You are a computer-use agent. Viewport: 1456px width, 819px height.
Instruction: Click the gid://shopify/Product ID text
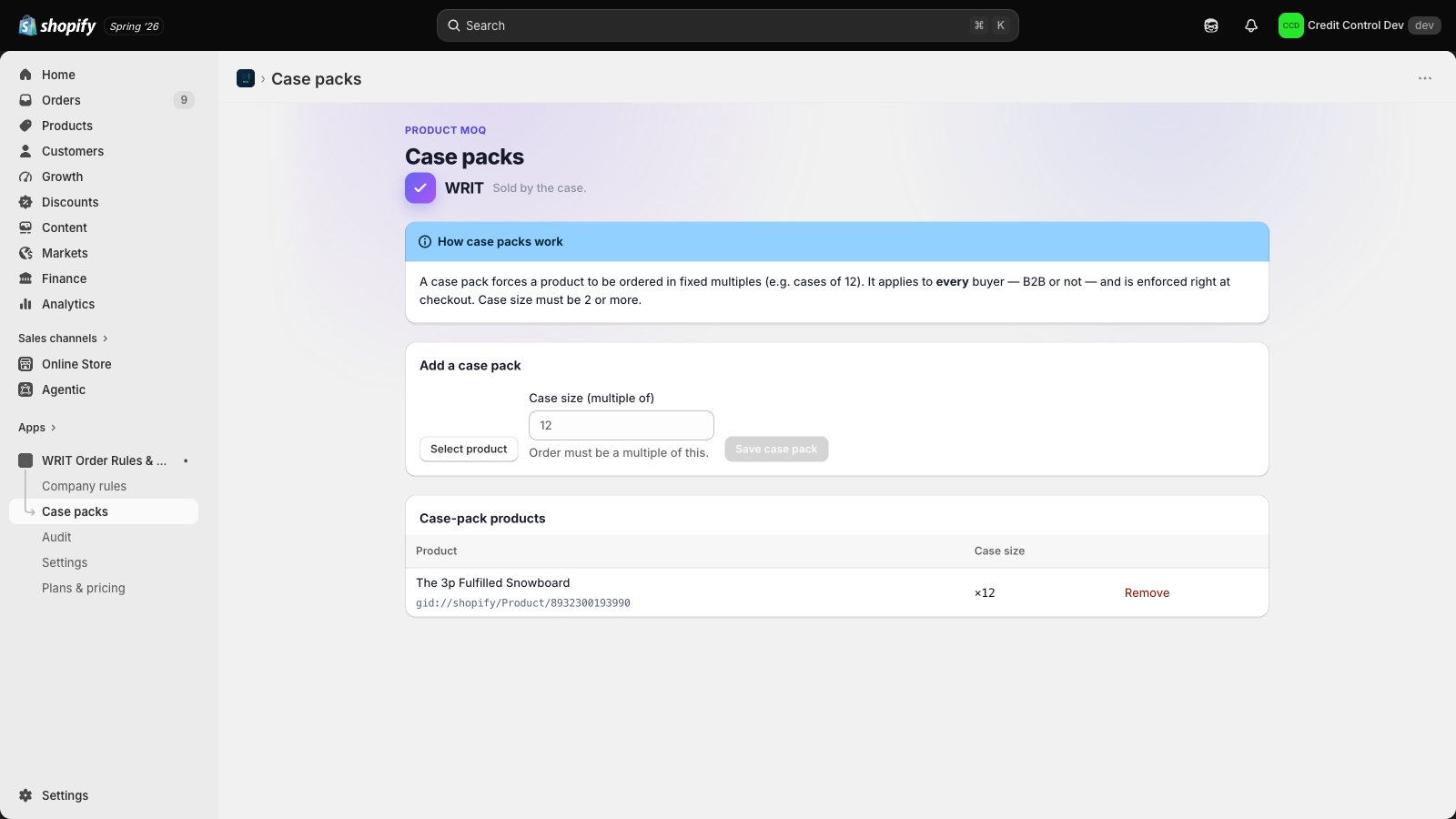pos(523,603)
